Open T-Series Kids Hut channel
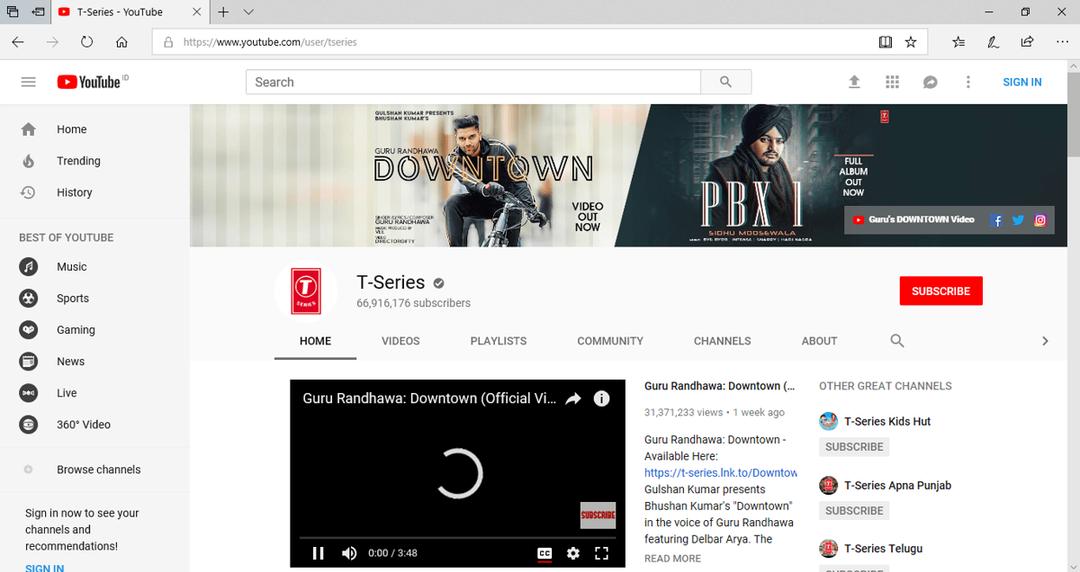This screenshot has height=572, width=1080. pyautogui.click(x=887, y=421)
